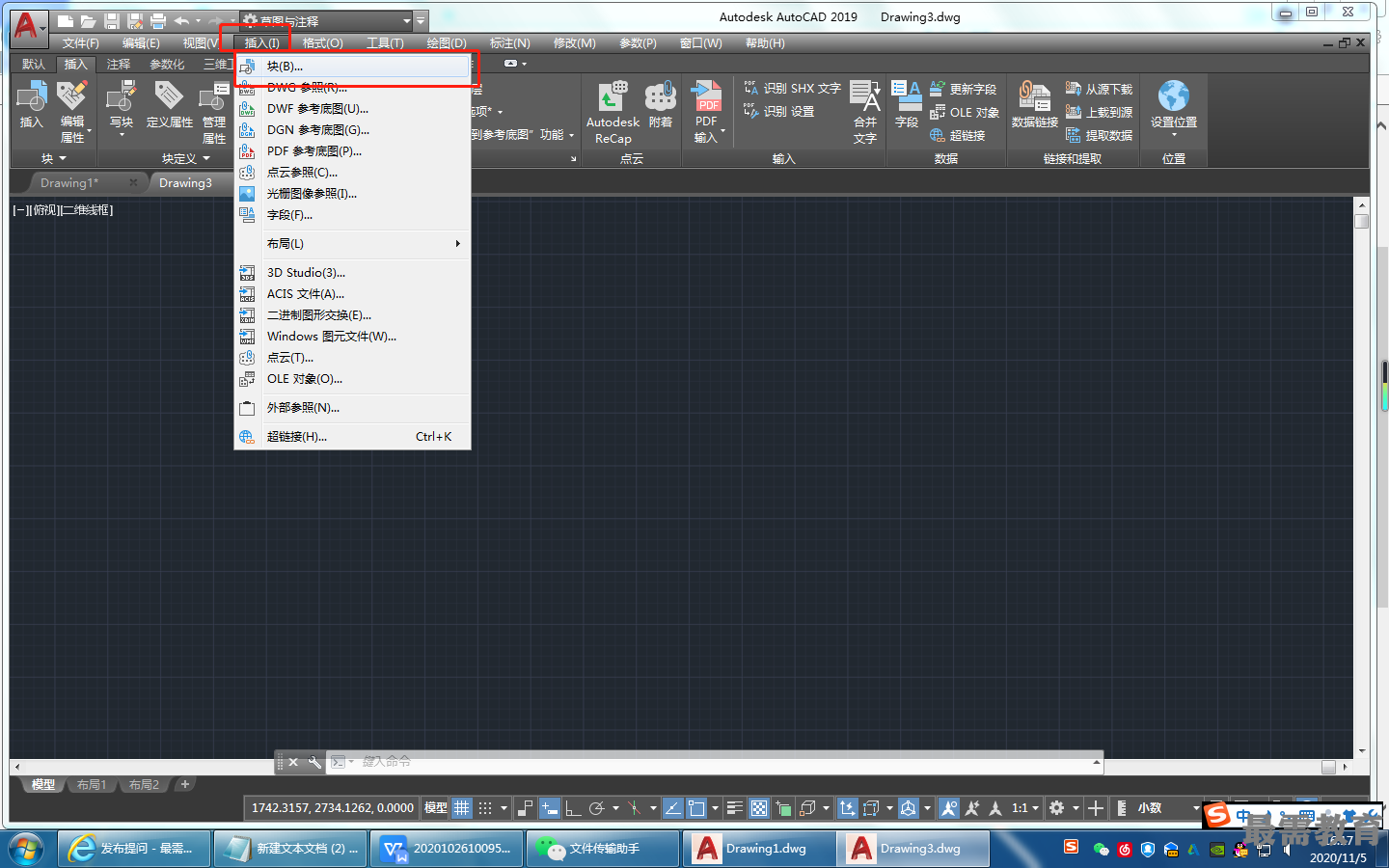Open Autodesk ReCap point cloud tool

613,113
